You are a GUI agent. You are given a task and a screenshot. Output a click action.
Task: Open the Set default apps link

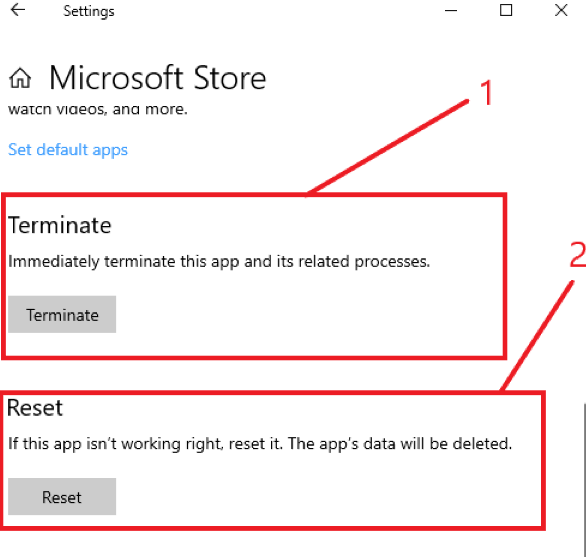pos(68,150)
